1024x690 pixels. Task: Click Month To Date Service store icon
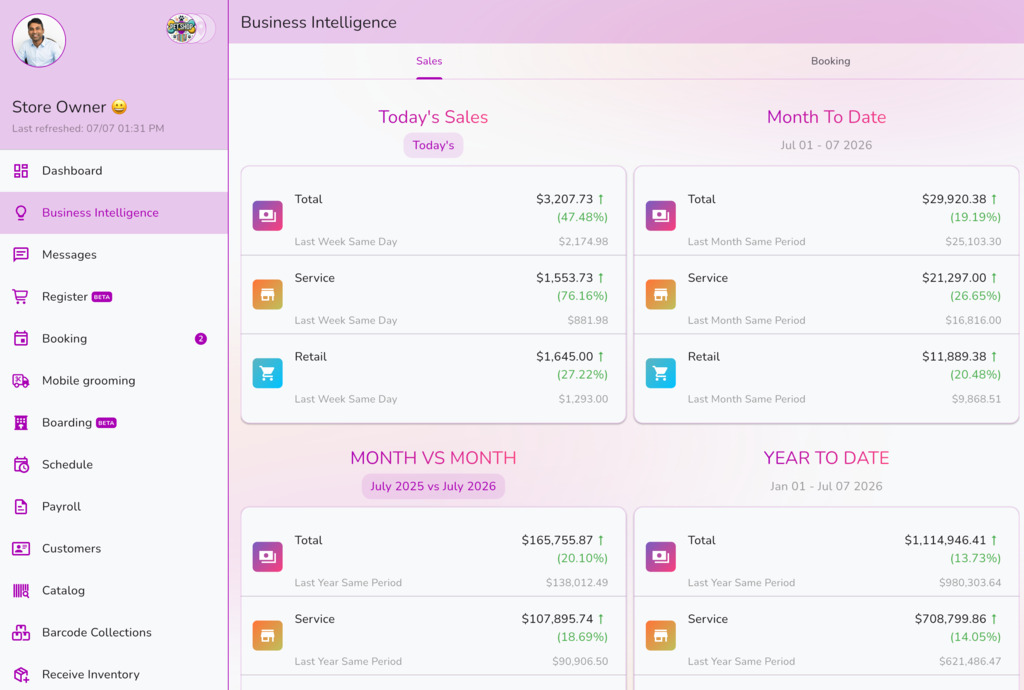[661, 294]
